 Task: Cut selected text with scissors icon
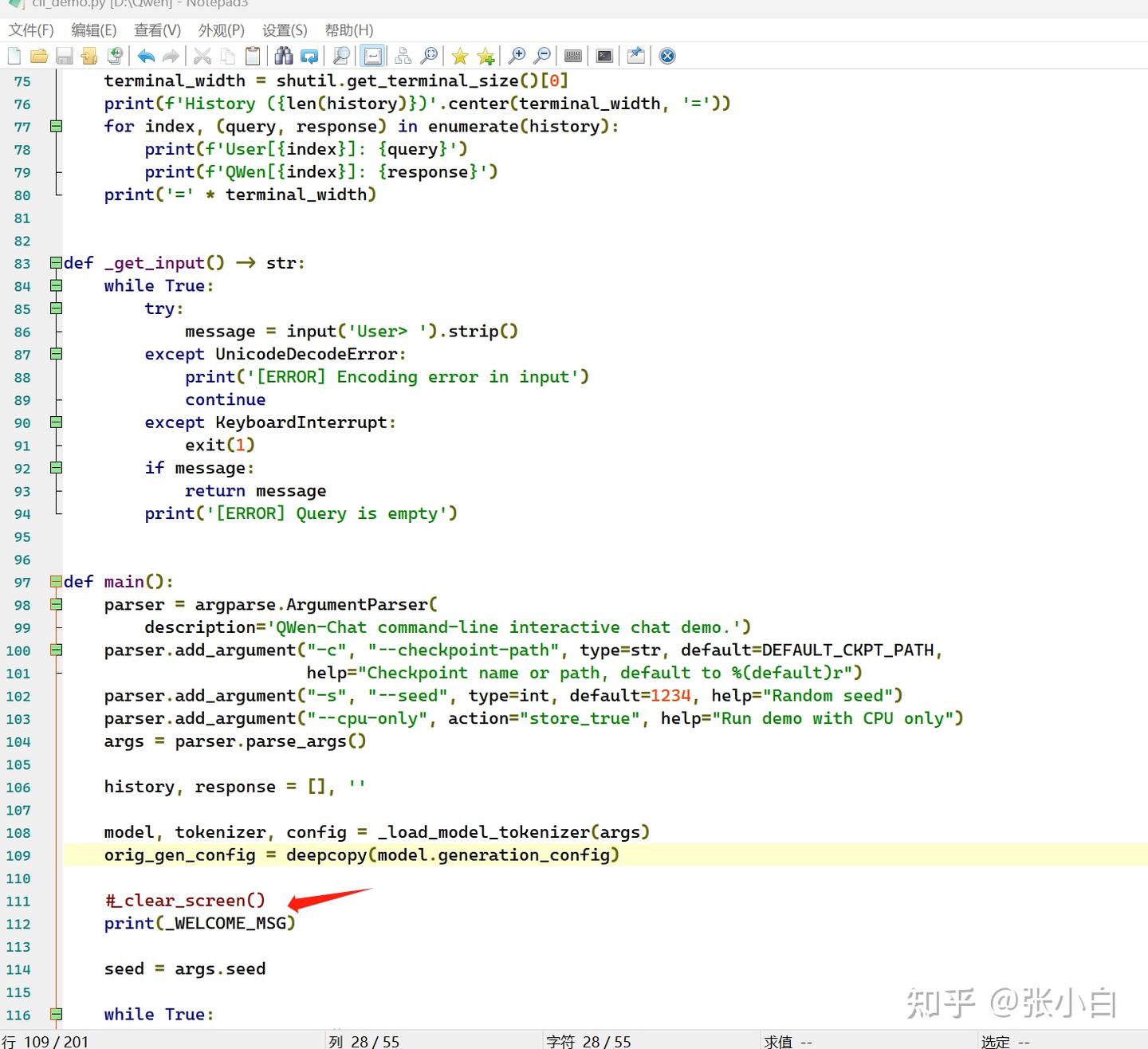[202, 55]
